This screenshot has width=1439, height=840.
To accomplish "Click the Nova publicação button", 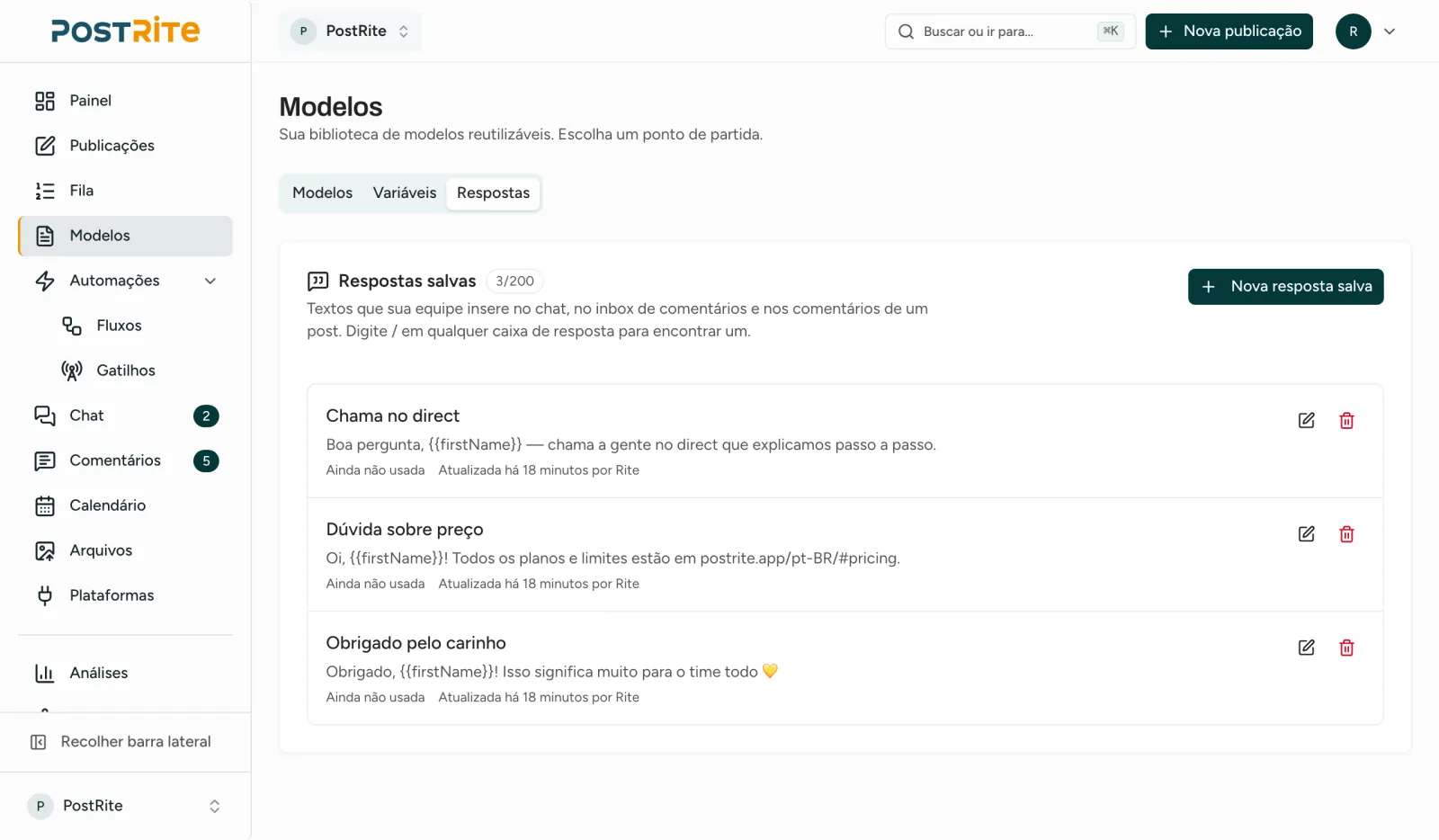I will coord(1229,31).
